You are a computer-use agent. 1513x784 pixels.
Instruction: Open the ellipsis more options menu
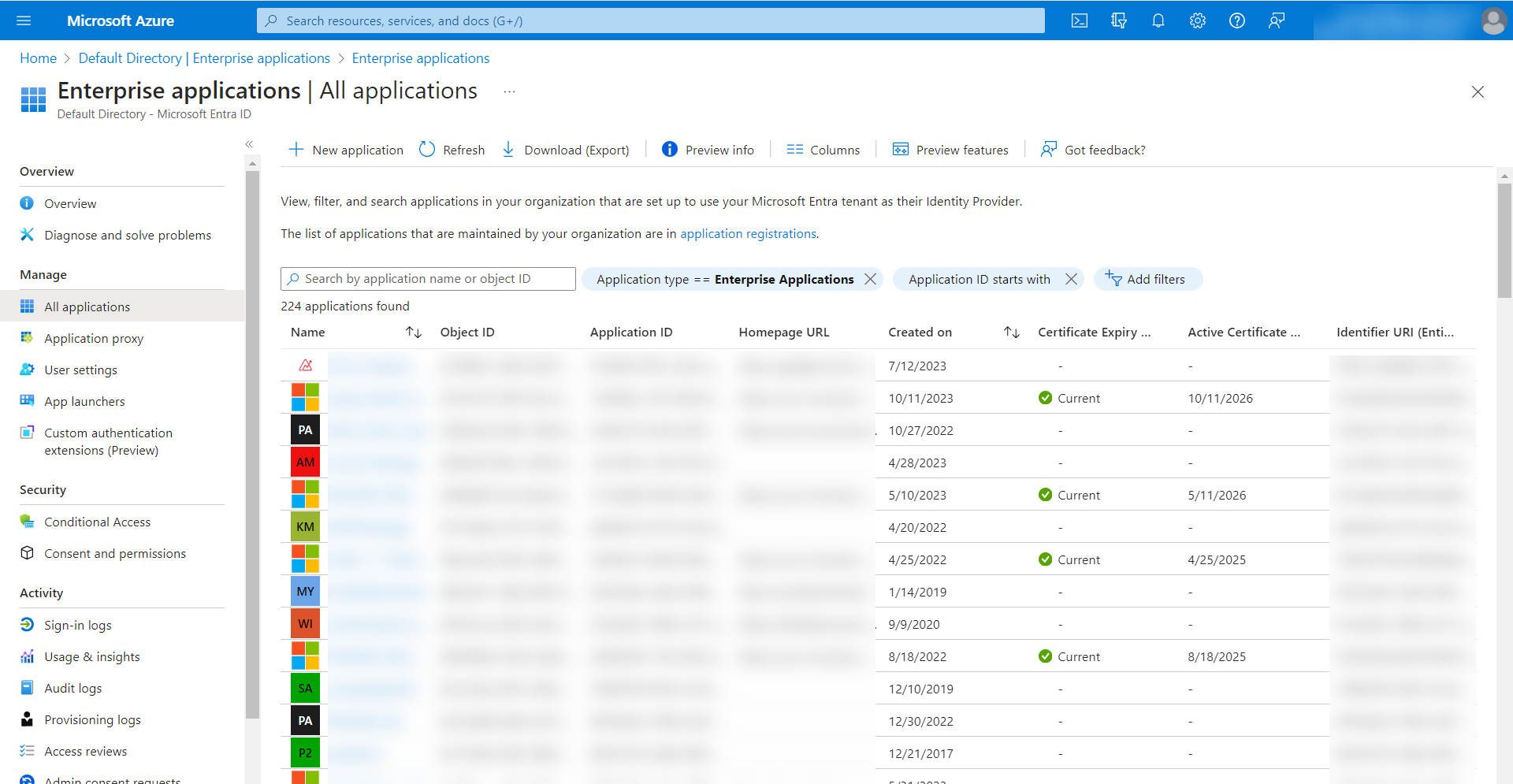tap(509, 92)
